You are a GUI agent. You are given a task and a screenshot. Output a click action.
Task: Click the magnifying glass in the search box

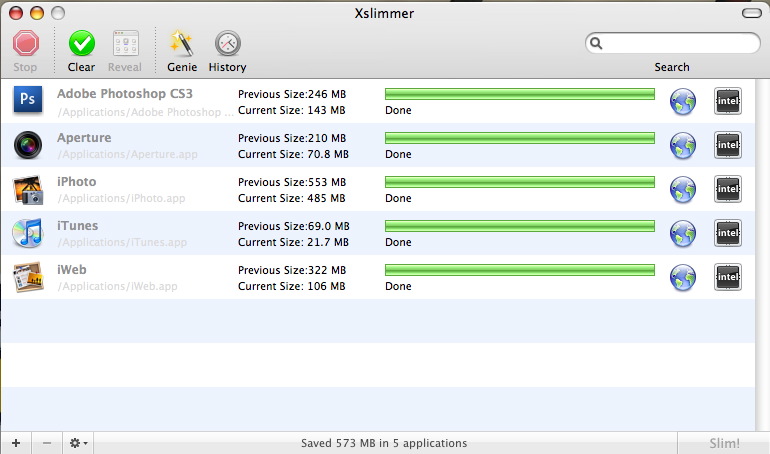pyautogui.click(x=596, y=43)
